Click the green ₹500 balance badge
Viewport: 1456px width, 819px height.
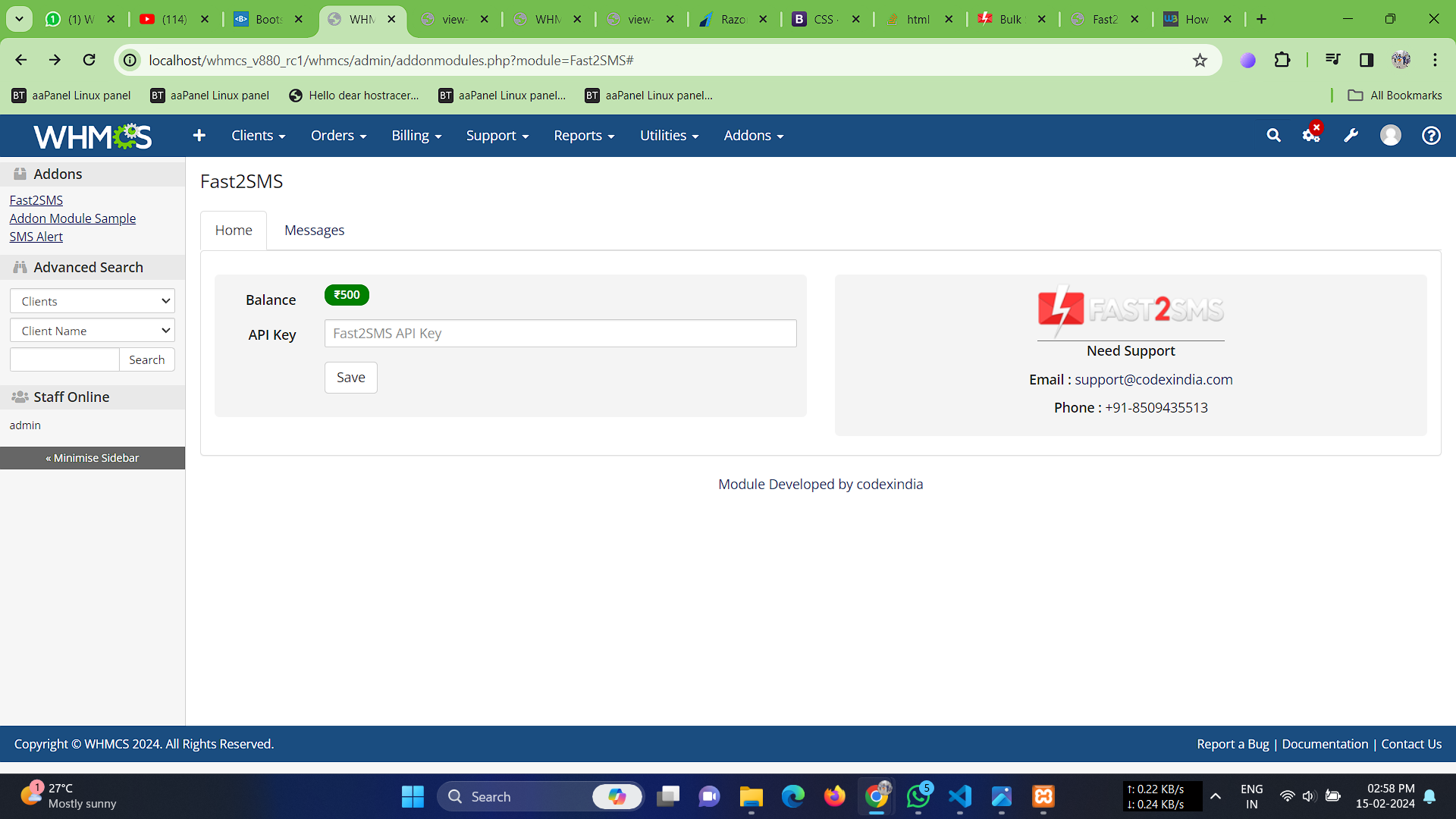point(347,295)
